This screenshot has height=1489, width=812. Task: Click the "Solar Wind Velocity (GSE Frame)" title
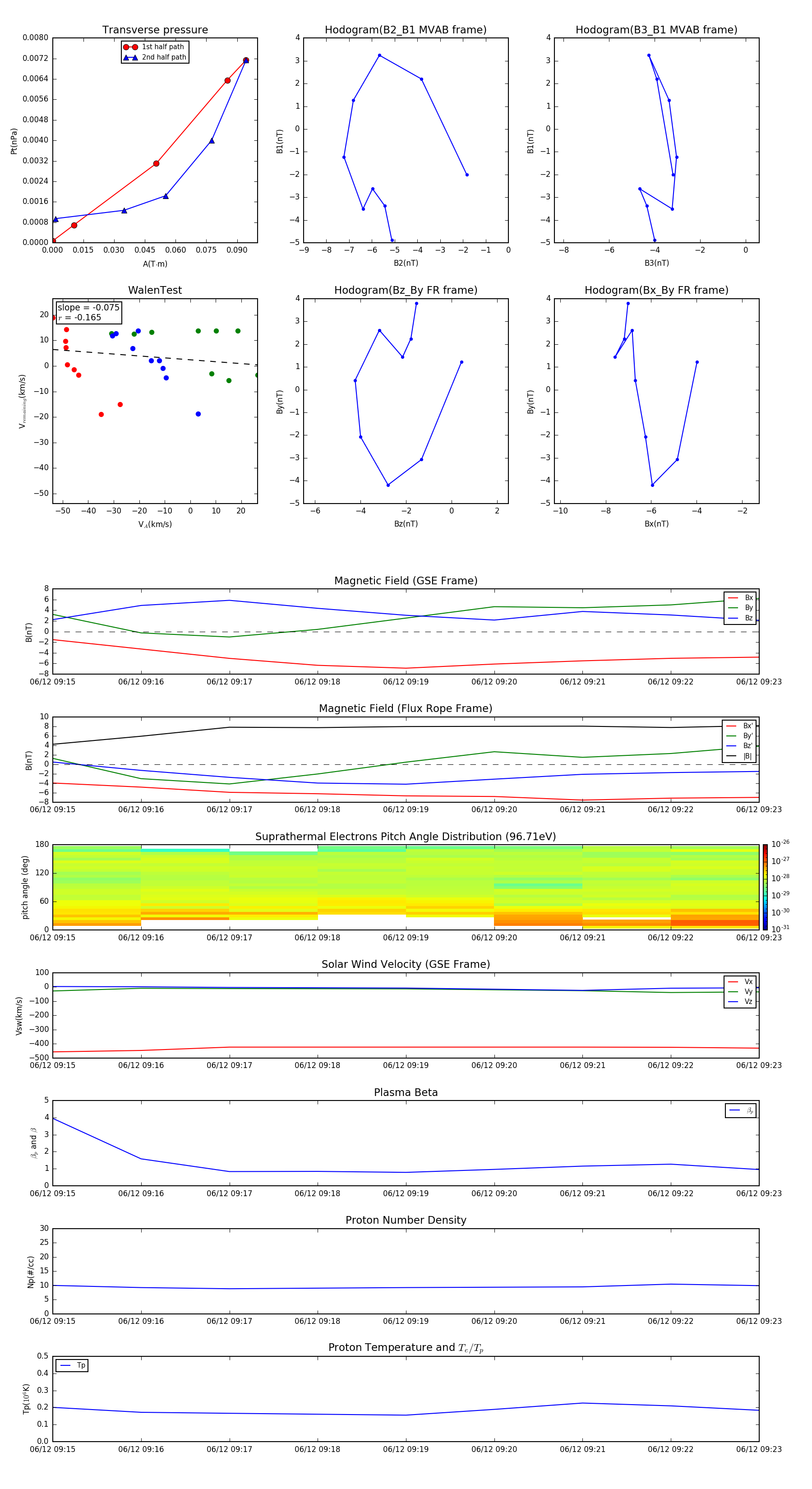click(406, 965)
